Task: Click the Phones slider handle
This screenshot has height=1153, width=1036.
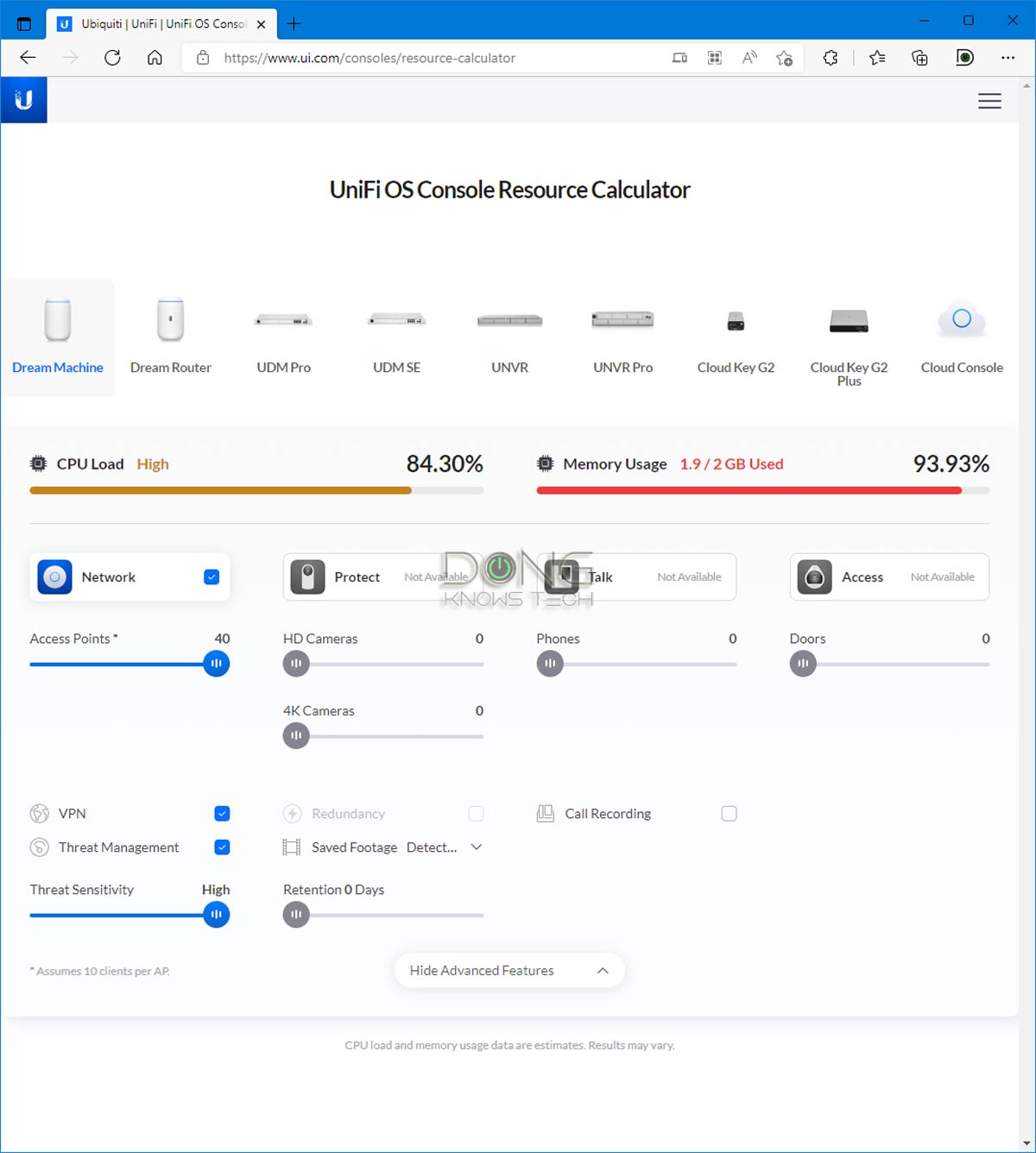Action: (x=550, y=664)
